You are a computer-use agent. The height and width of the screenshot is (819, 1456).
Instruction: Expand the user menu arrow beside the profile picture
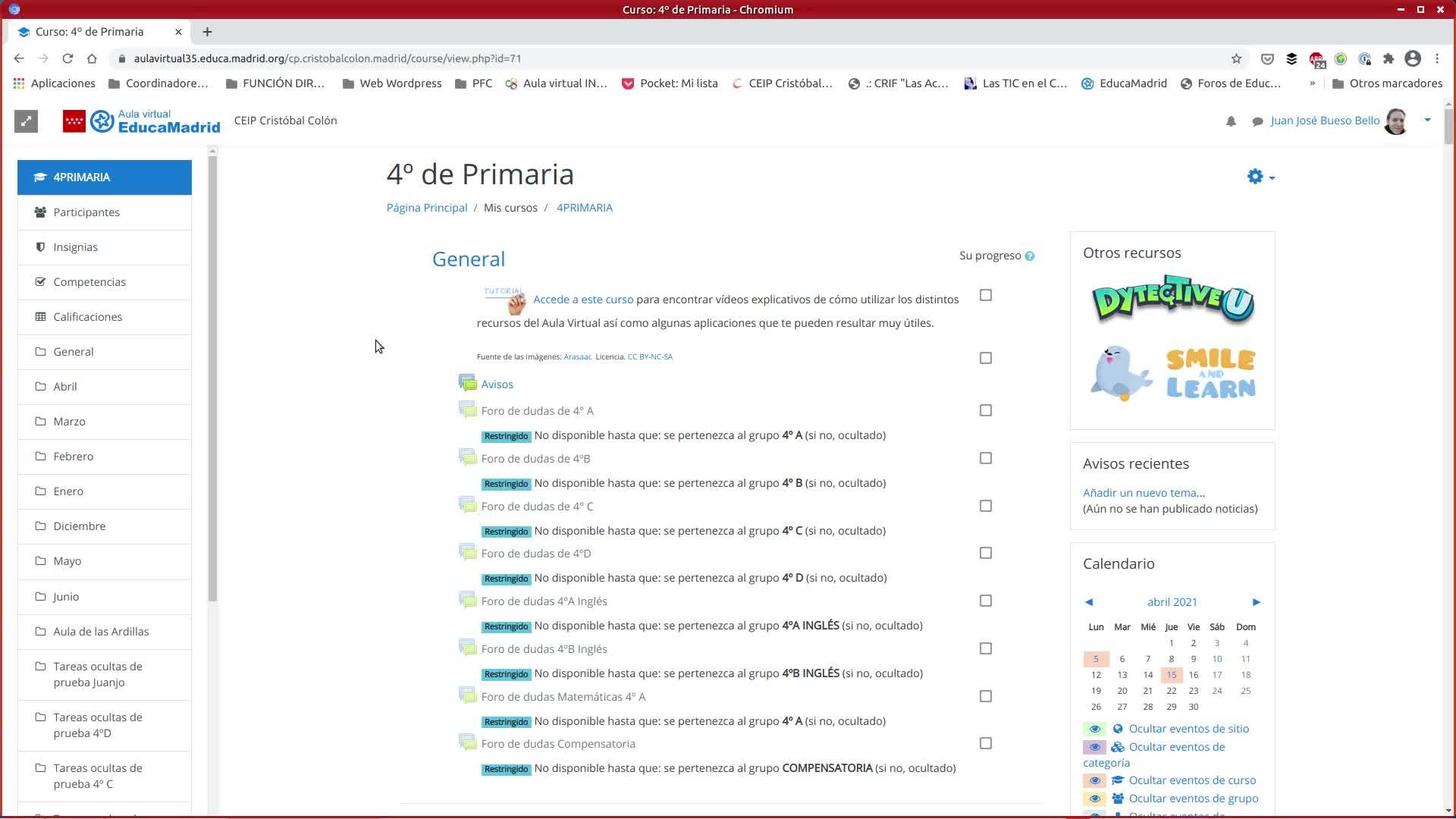coord(1427,120)
